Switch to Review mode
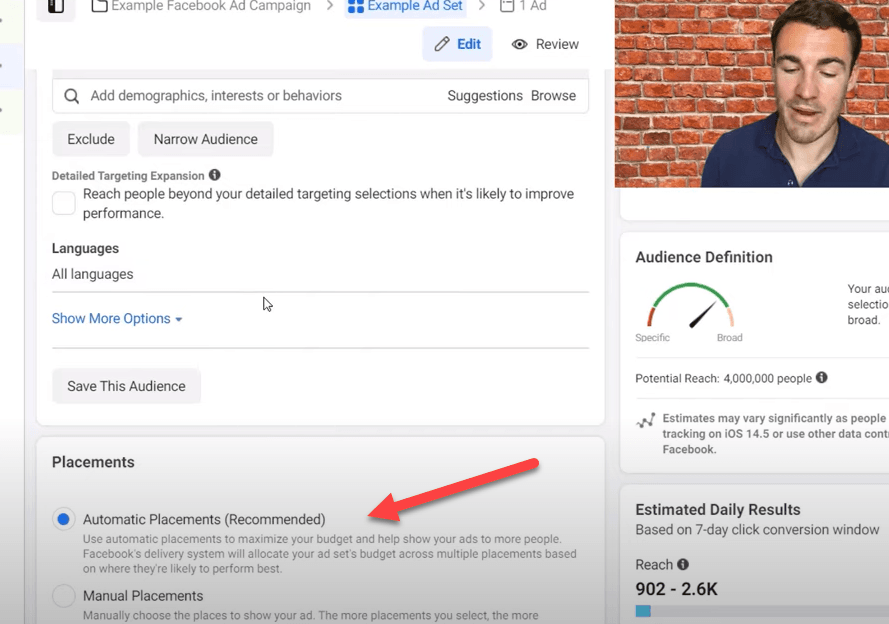The image size is (889, 624). [x=545, y=44]
